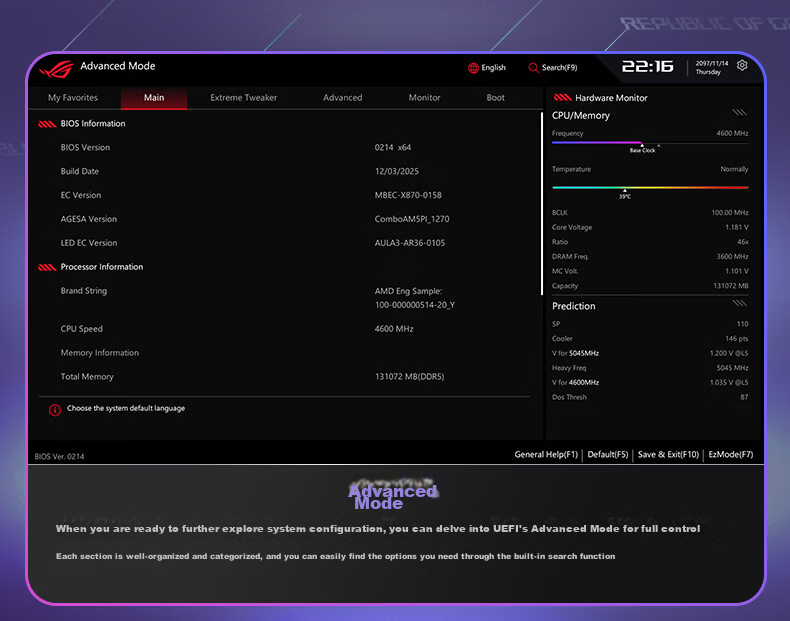Collapse the CPU/Memory section stripes

pos(739,112)
